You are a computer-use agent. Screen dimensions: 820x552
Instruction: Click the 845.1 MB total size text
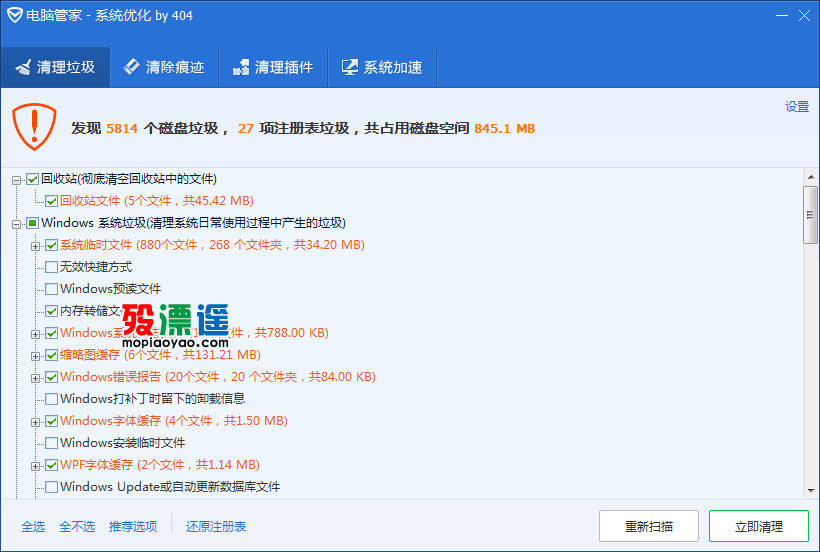(x=505, y=129)
